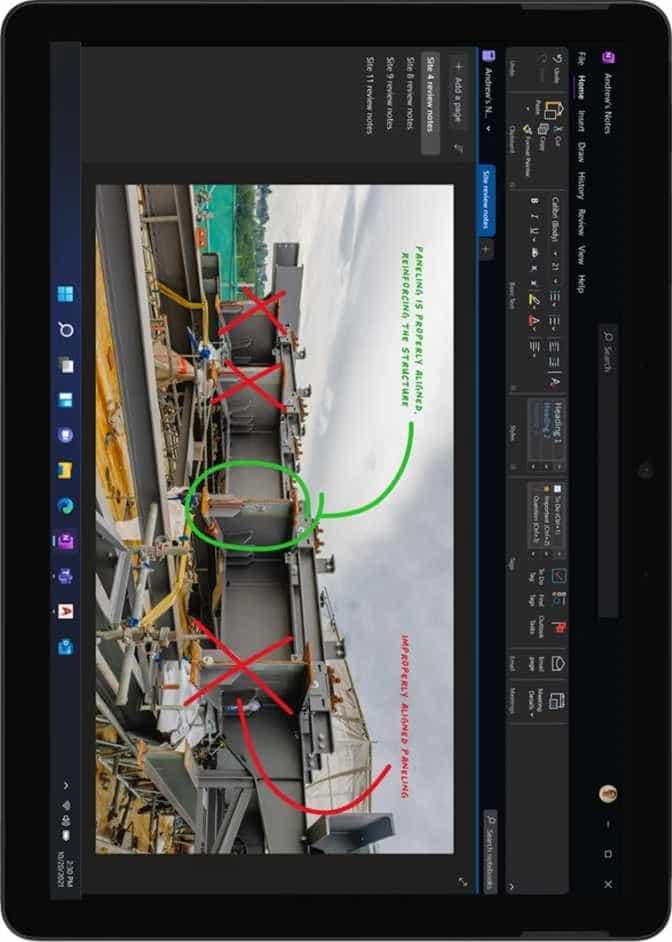Toggle Bold formatting
The width and height of the screenshot is (672, 942).
coord(534,201)
